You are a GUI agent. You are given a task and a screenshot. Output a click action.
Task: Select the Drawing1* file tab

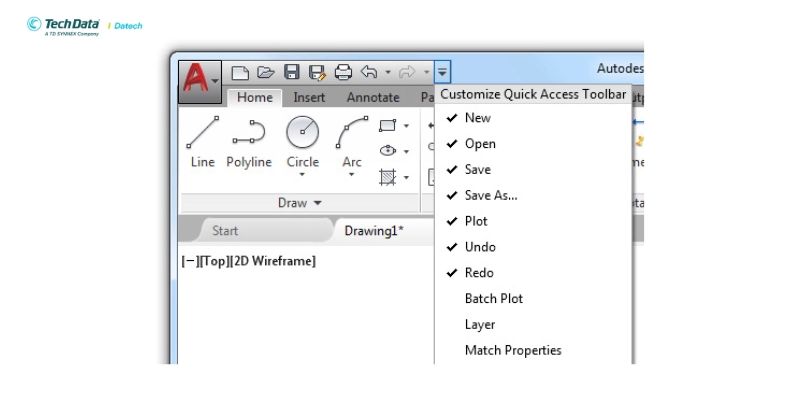(374, 231)
